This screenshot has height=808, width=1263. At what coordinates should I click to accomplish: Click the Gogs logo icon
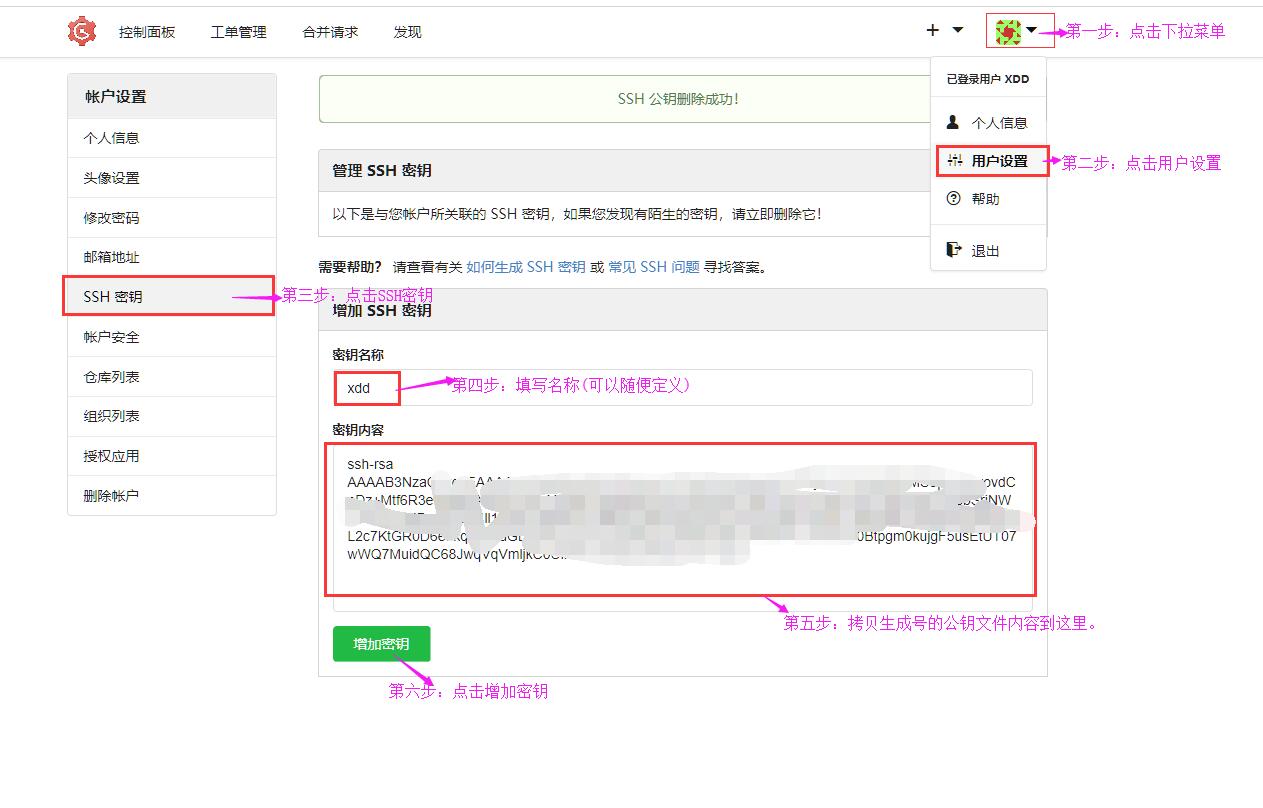click(82, 31)
